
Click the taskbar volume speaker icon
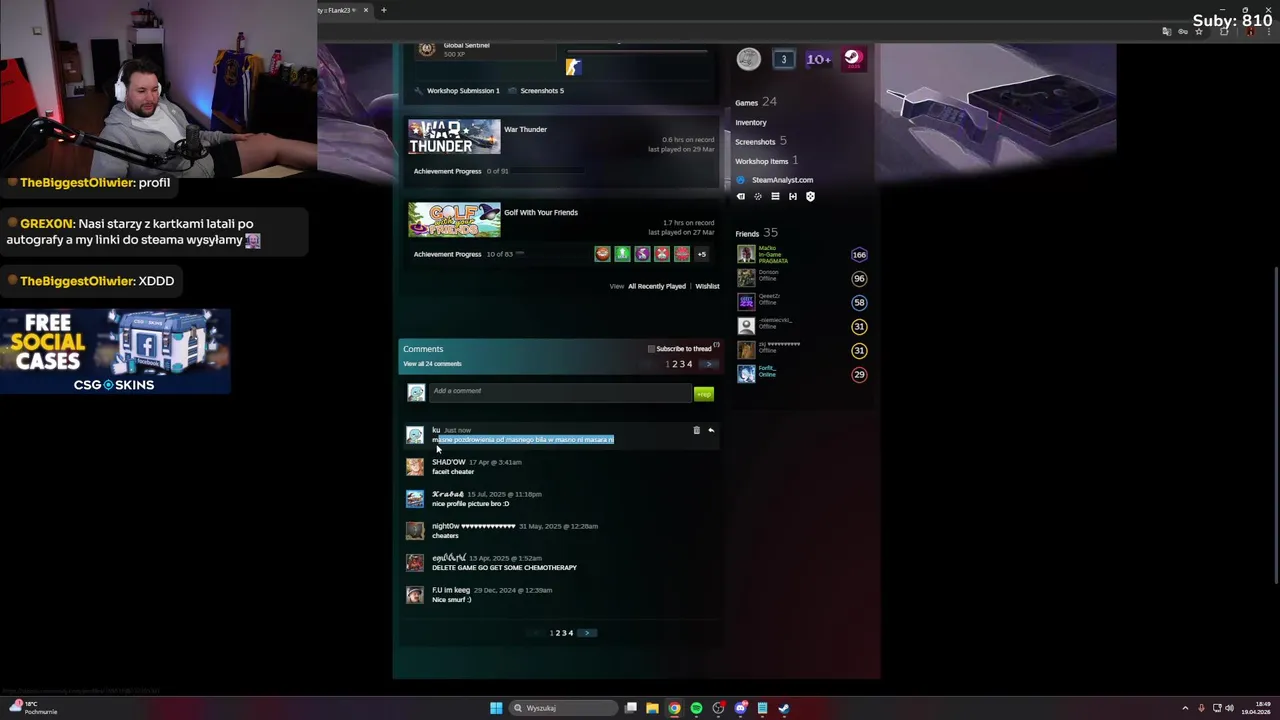point(1229,708)
